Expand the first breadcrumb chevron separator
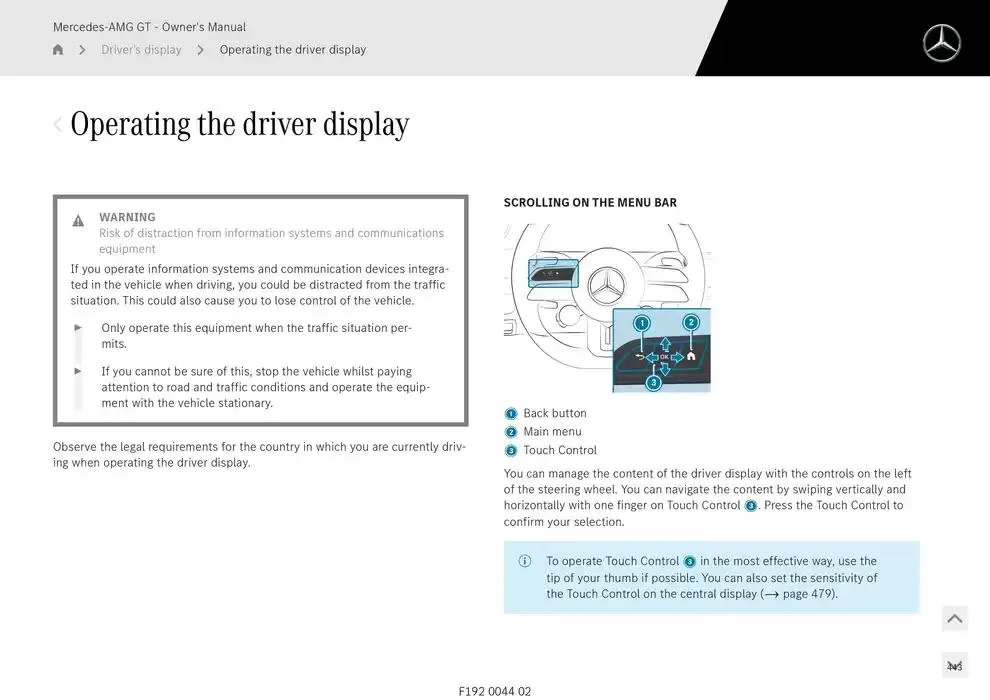 click(82, 49)
